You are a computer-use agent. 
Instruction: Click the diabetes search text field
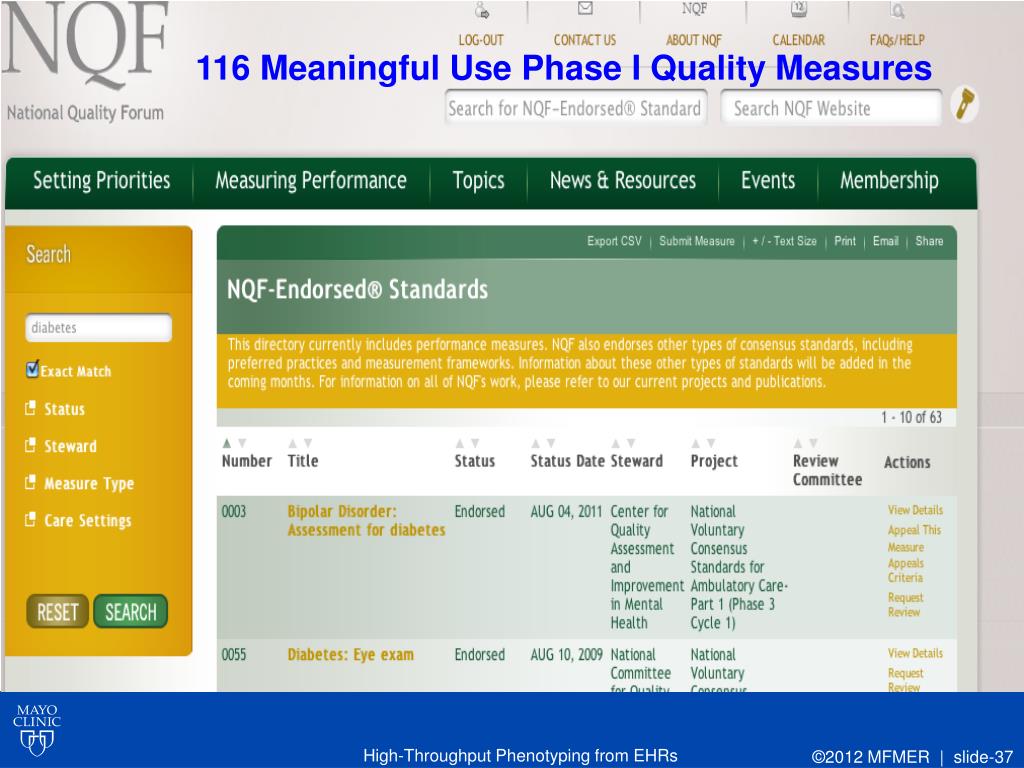(x=99, y=328)
